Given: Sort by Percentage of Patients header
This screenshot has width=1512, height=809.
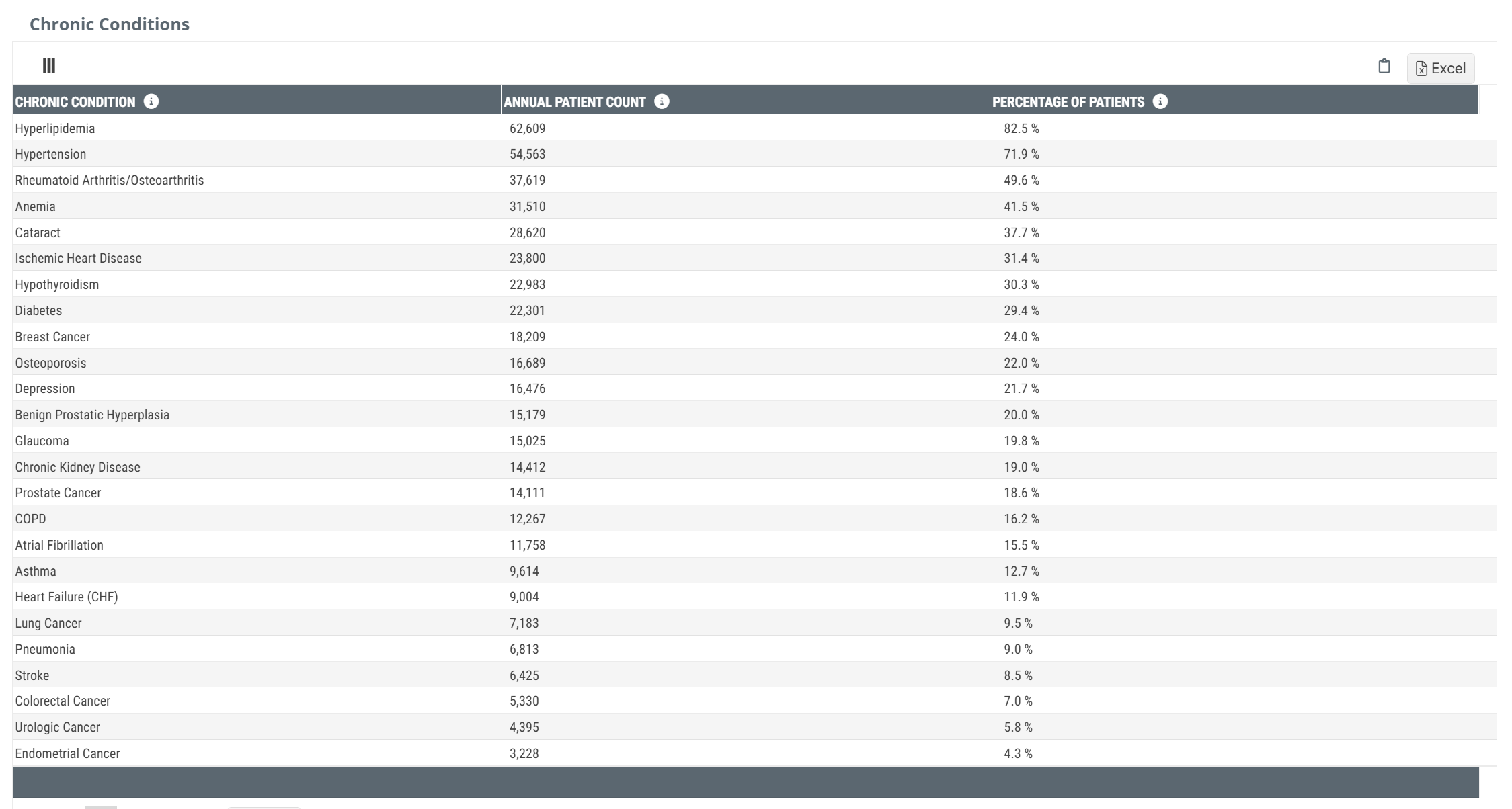Looking at the screenshot, I should [x=1068, y=102].
